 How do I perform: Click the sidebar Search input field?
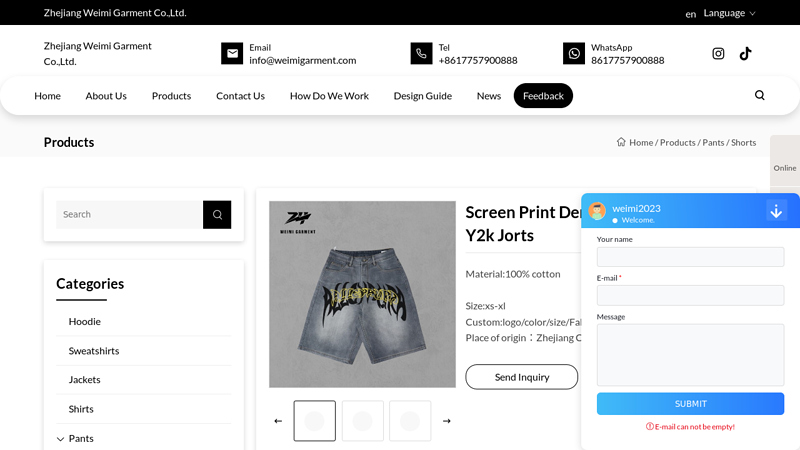pos(130,214)
